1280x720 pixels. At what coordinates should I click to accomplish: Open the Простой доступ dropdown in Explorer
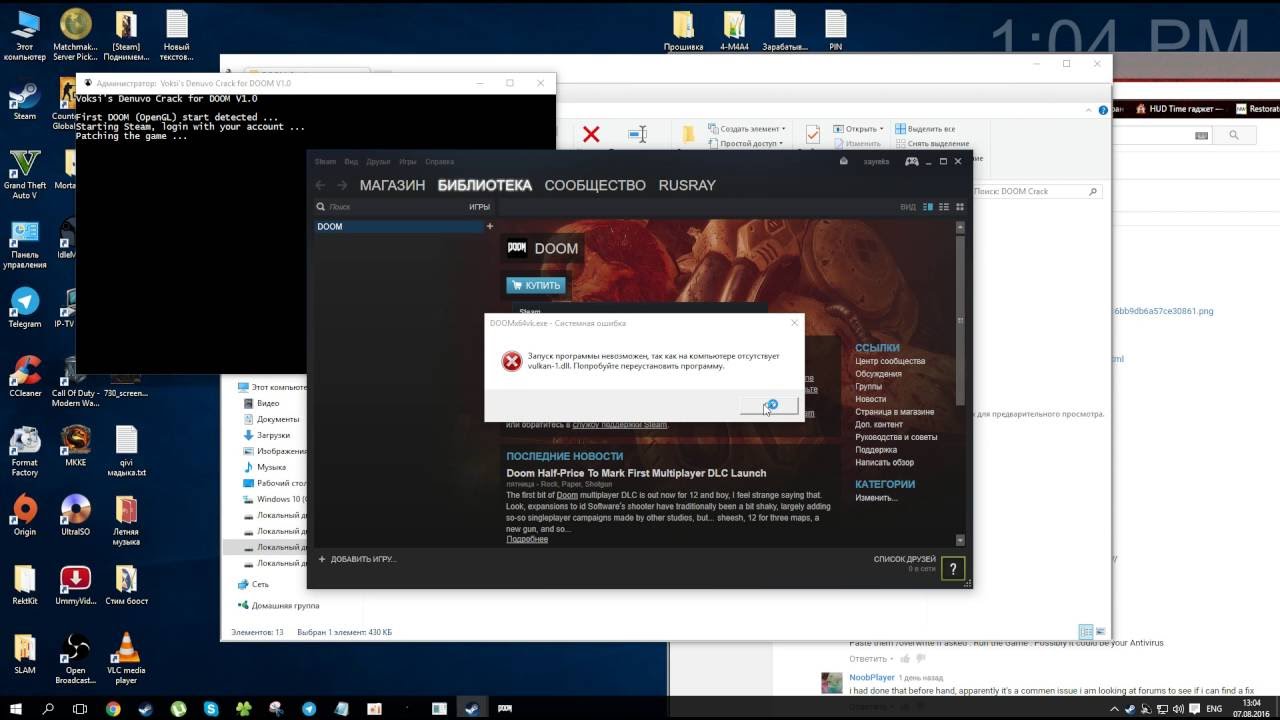[747, 144]
